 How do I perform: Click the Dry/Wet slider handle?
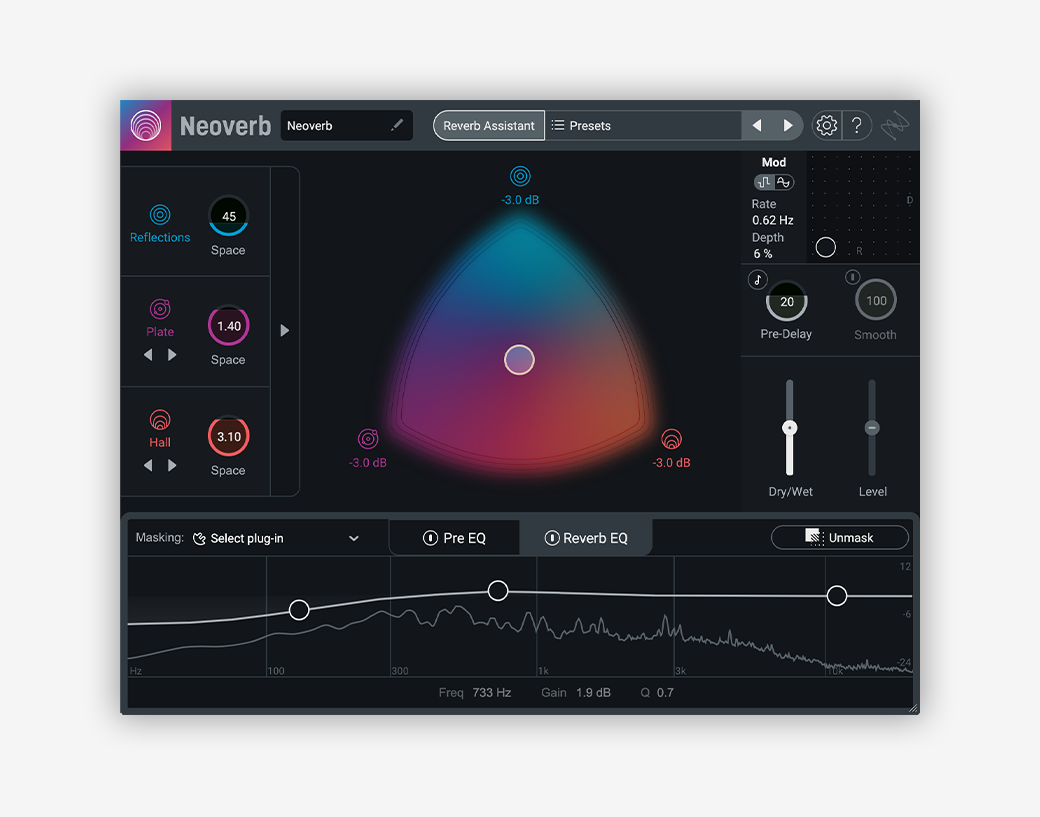coord(789,428)
